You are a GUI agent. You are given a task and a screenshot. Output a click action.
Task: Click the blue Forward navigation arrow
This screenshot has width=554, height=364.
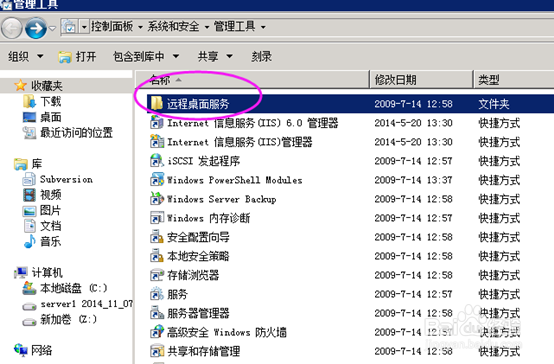36,28
